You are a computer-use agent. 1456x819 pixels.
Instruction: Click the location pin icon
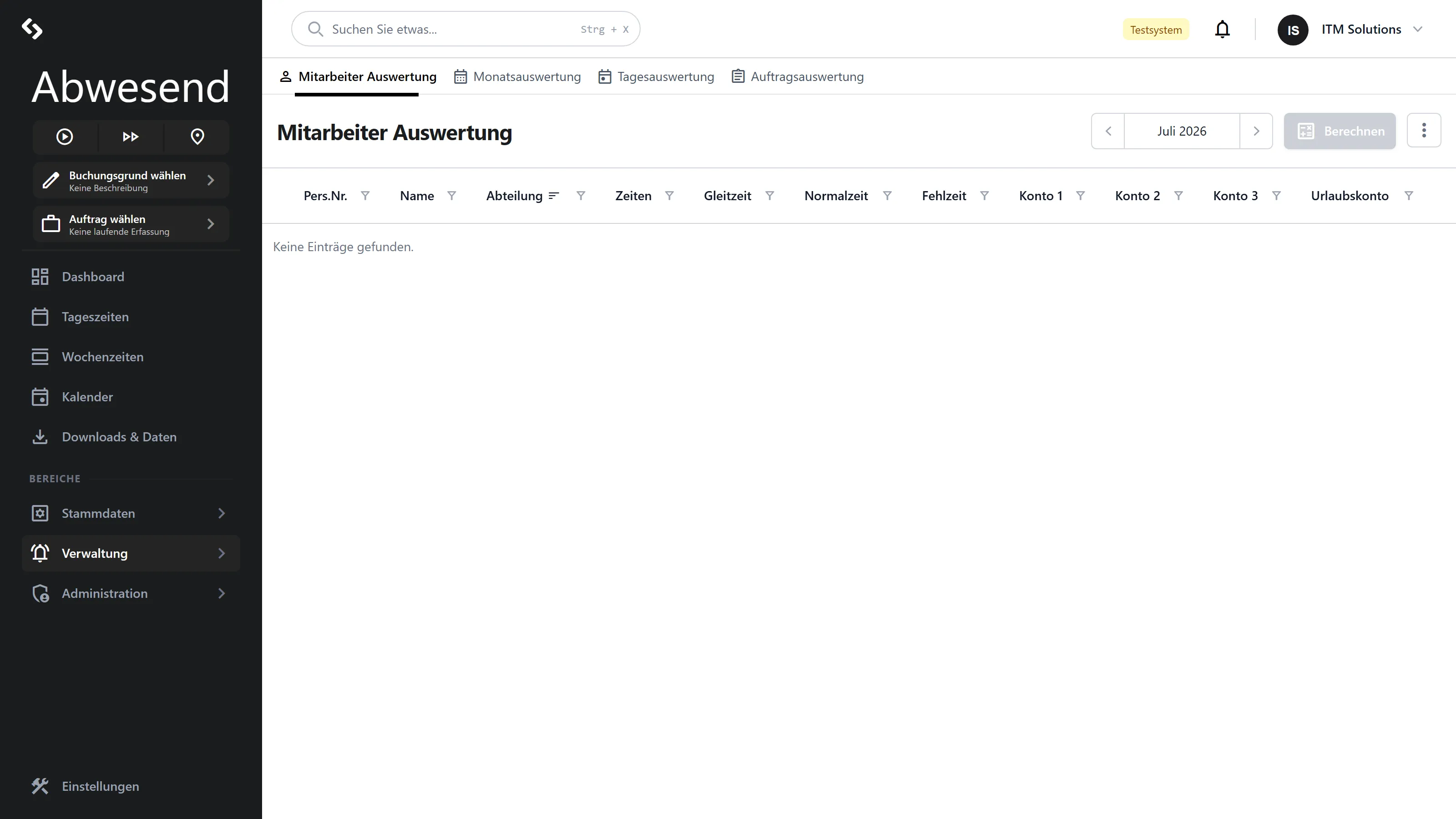197,137
